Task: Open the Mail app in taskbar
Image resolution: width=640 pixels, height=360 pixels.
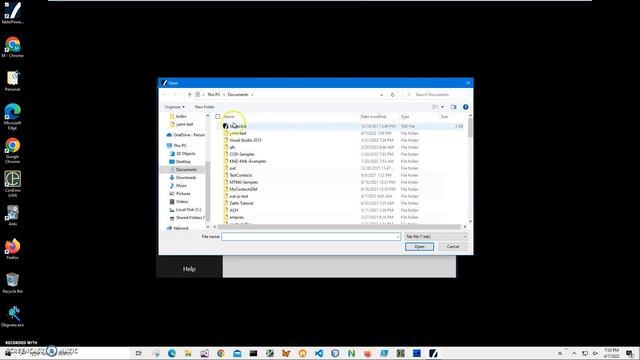Action: (x=237, y=353)
